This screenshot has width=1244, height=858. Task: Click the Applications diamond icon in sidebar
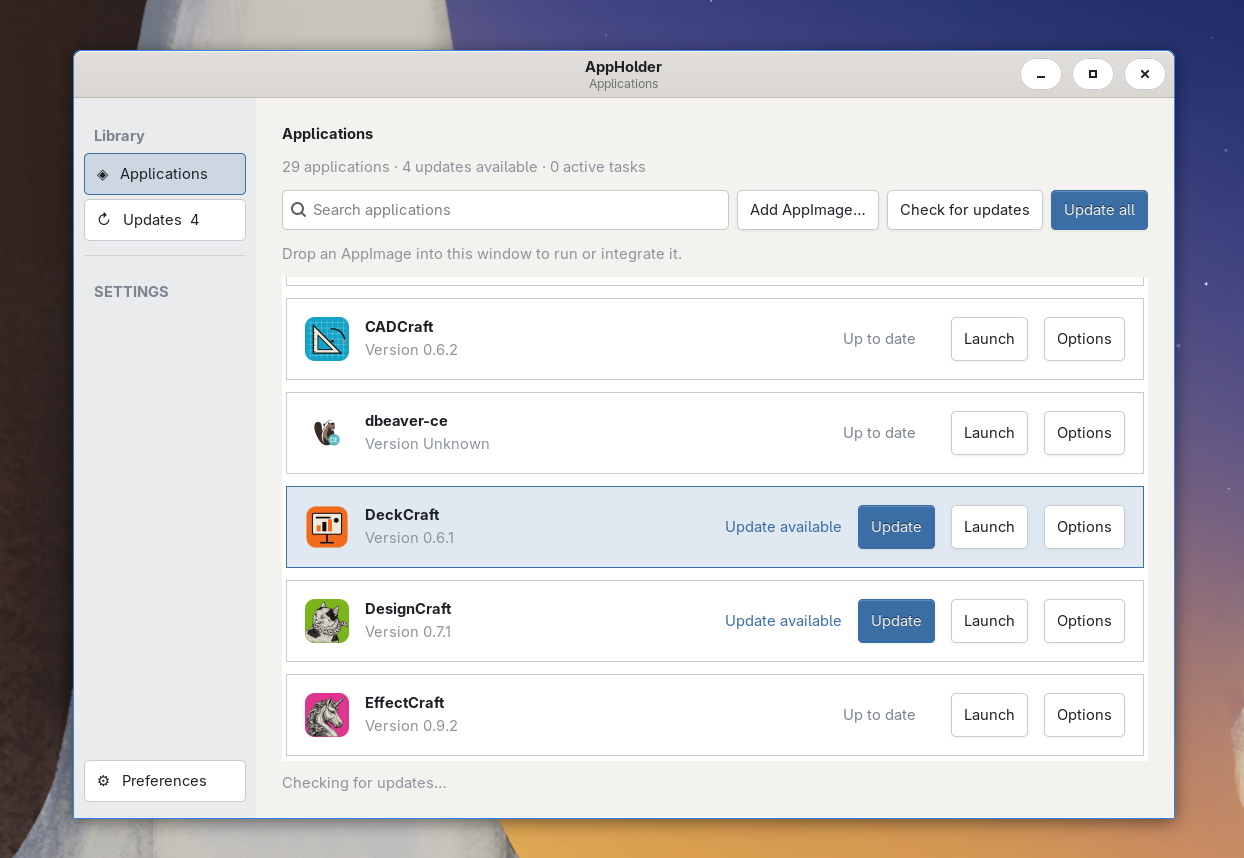[103, 174]
